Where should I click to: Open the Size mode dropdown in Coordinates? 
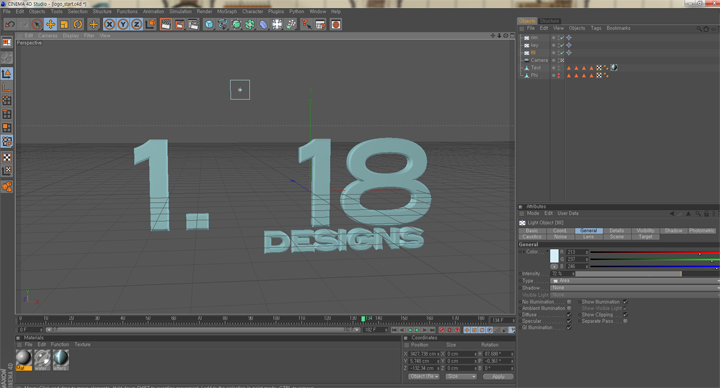461,377
